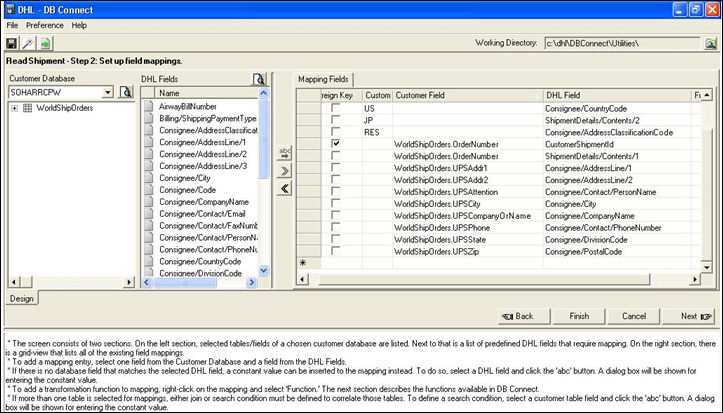Select Consignee/Code in DHL Fields list

click(187, 190)
